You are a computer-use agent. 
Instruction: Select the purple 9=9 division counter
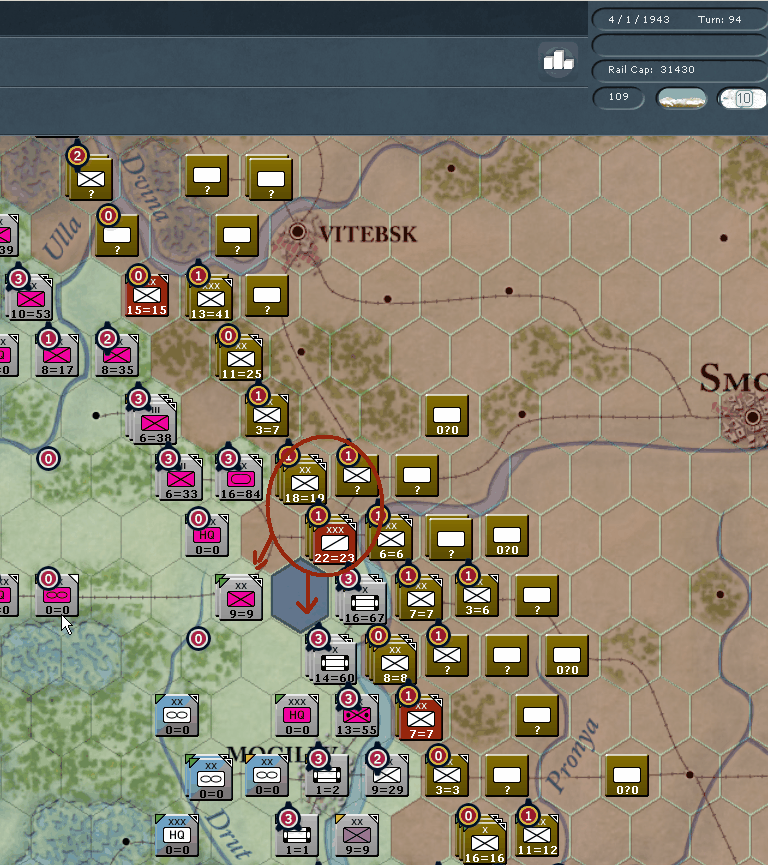click(356, 835)
